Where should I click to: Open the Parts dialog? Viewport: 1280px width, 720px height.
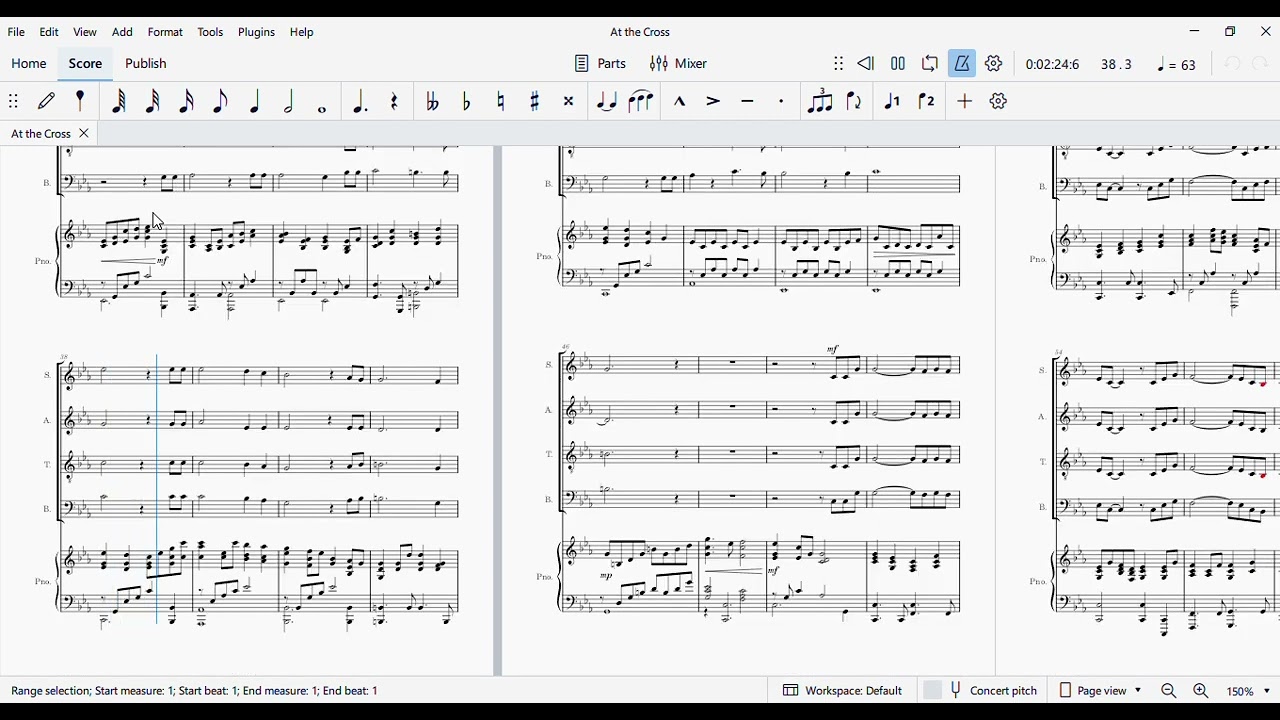[x=601, y=64]
